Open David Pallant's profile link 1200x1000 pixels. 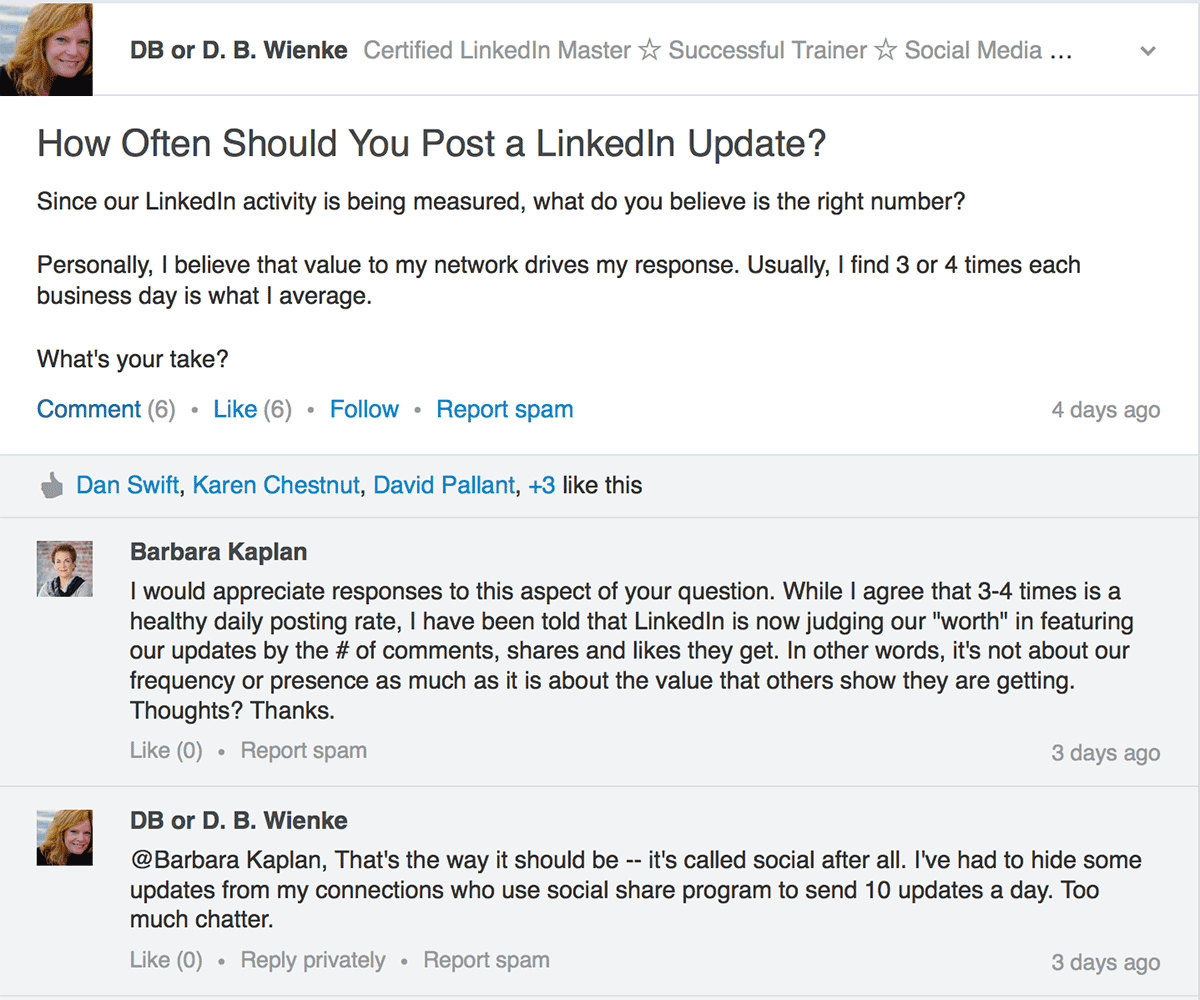pyautogui.click(x=444, y=486)
